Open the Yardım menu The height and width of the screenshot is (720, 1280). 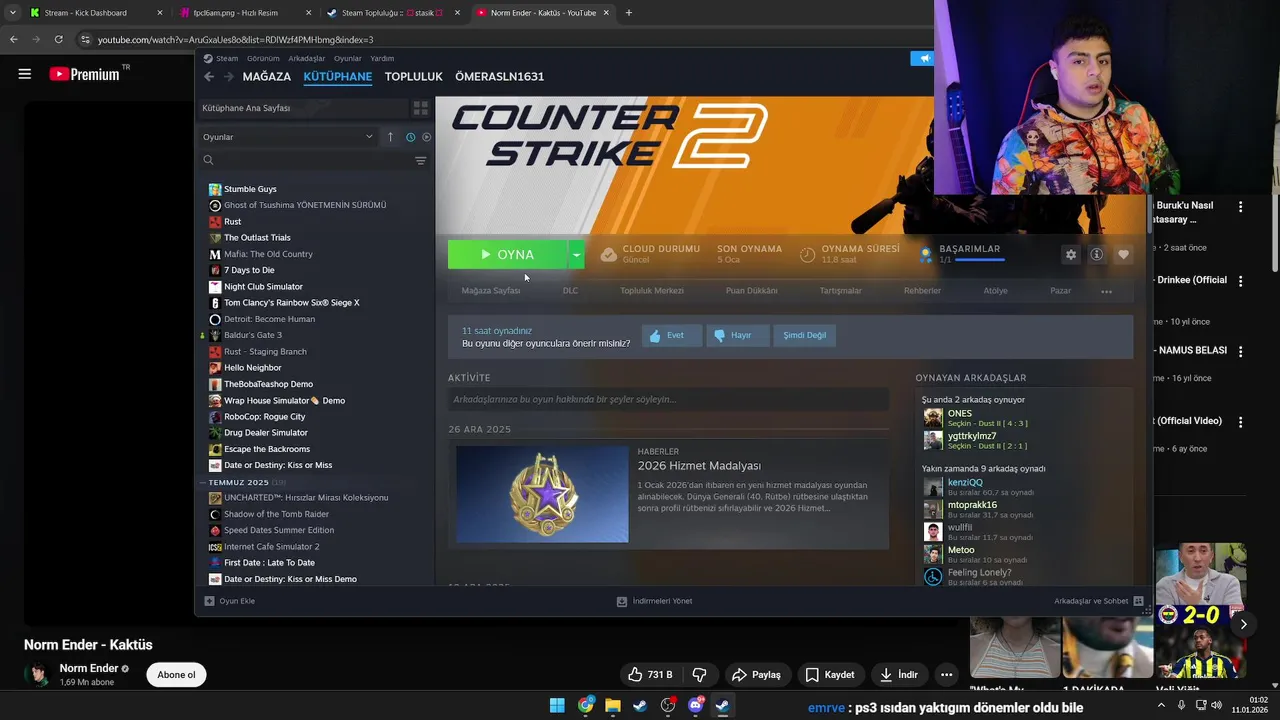(382, 58)
